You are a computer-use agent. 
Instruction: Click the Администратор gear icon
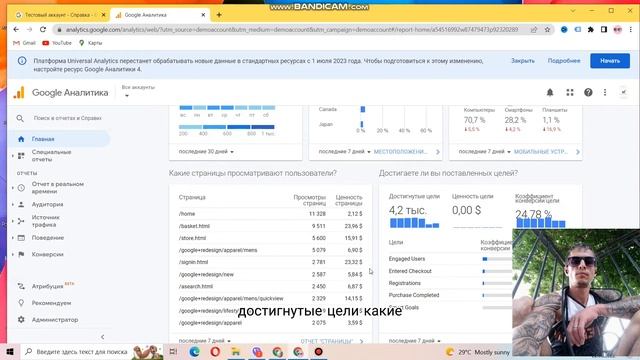(x=21, y=320)
